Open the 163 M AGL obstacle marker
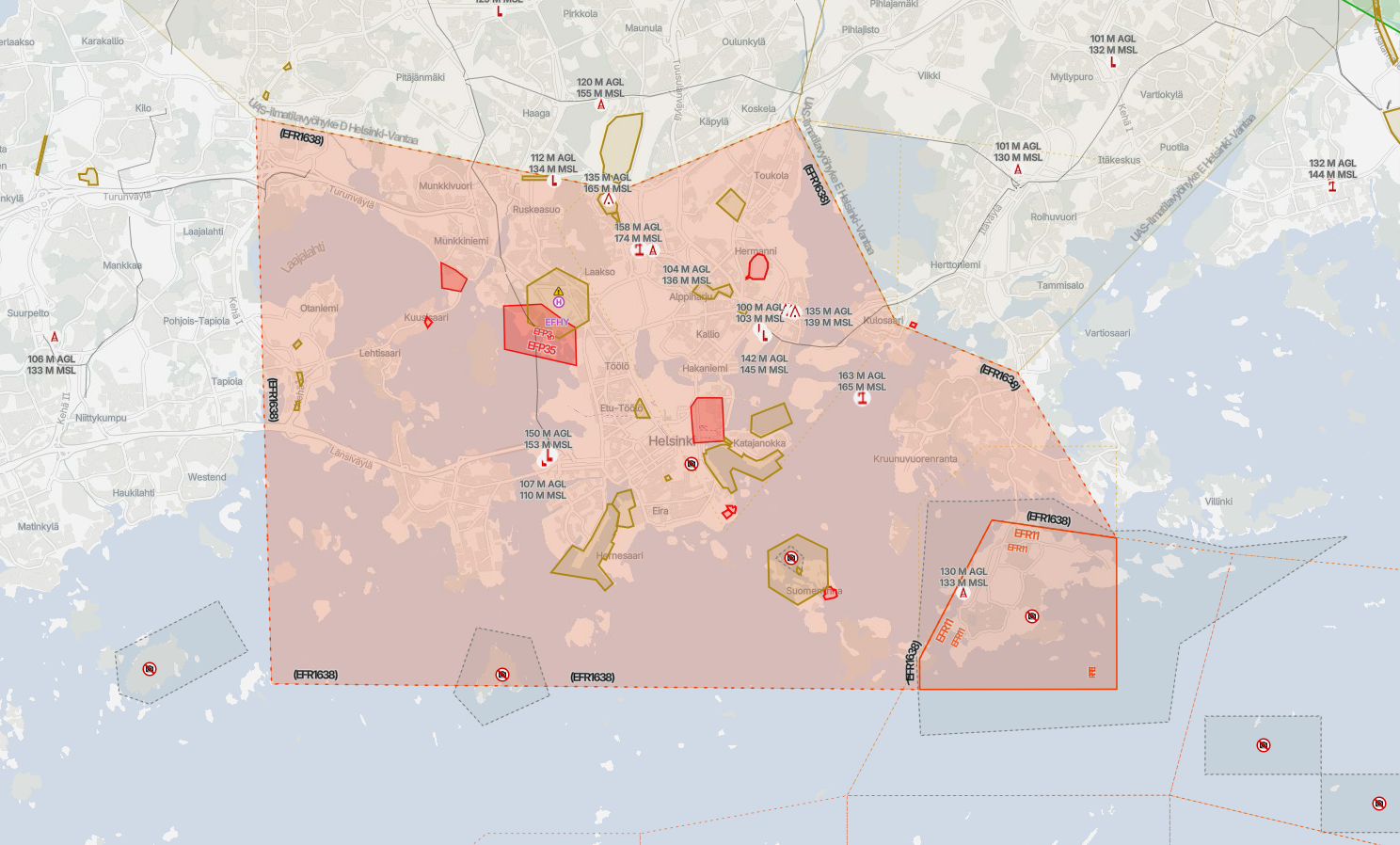This screenshot has height=845, width=1400. 861,399
